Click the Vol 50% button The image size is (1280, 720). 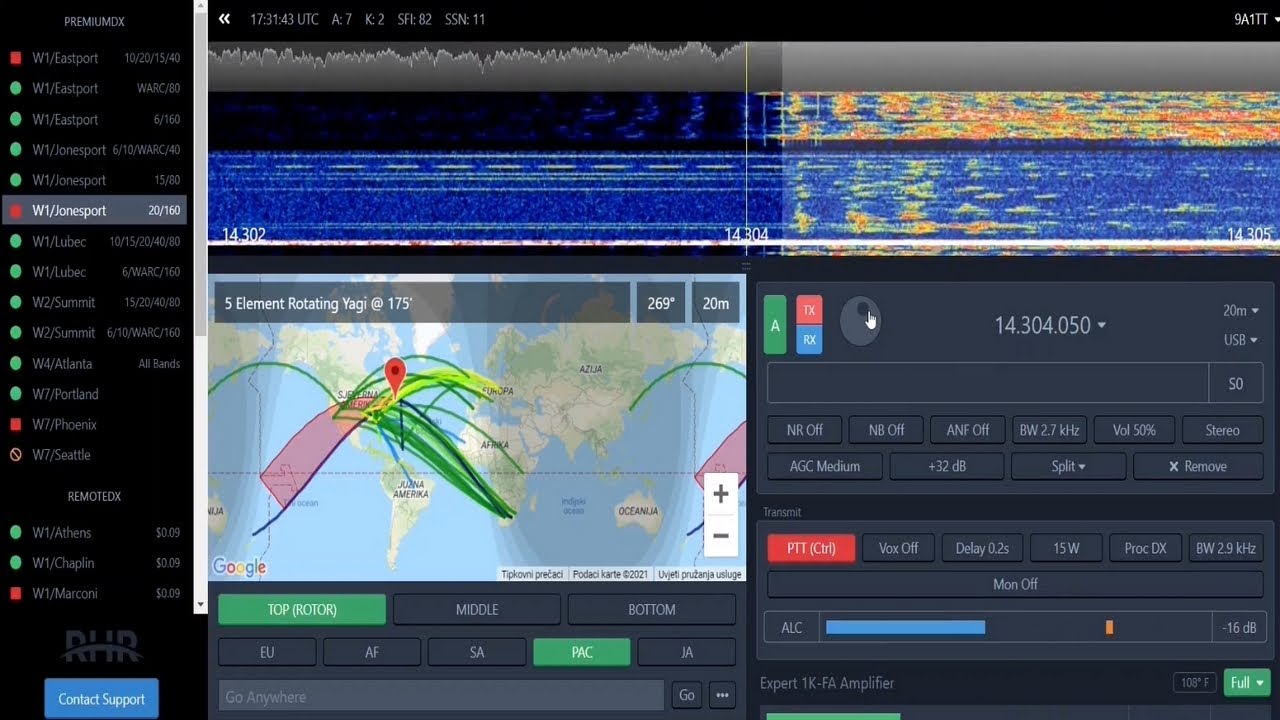click(x=1133, y=431)
